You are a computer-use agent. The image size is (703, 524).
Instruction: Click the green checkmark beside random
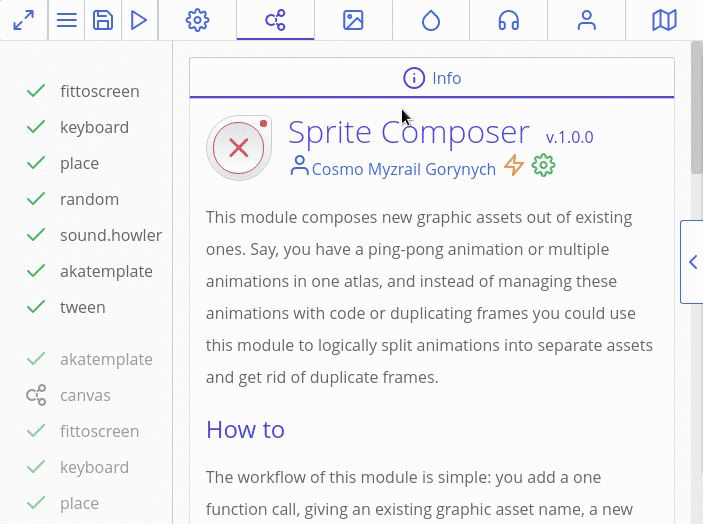click(x=36, y=198)
